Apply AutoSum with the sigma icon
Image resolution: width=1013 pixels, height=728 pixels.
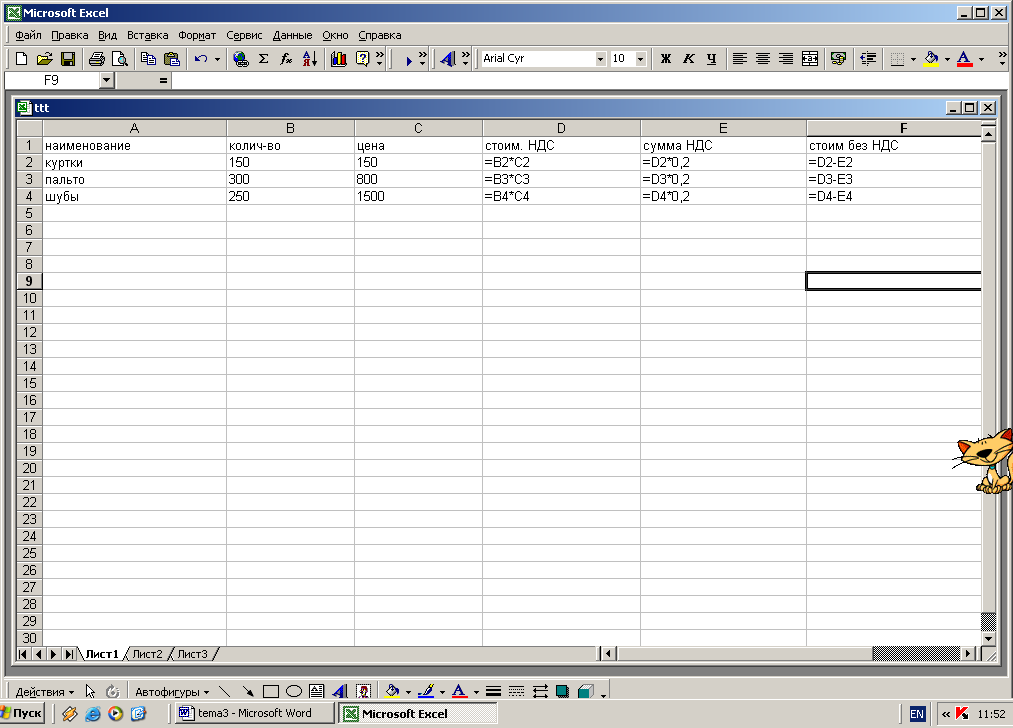pos(264,59)
